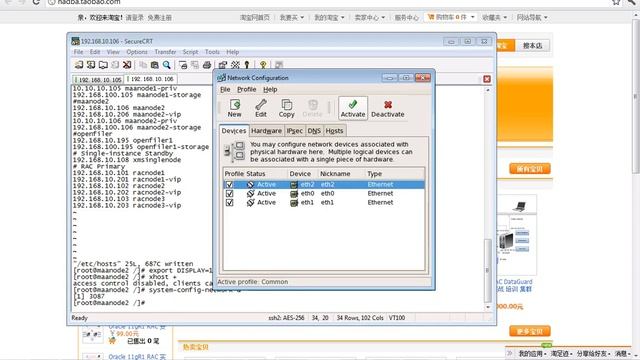Open the Profile menu in Network Configuration

point(247,89)
